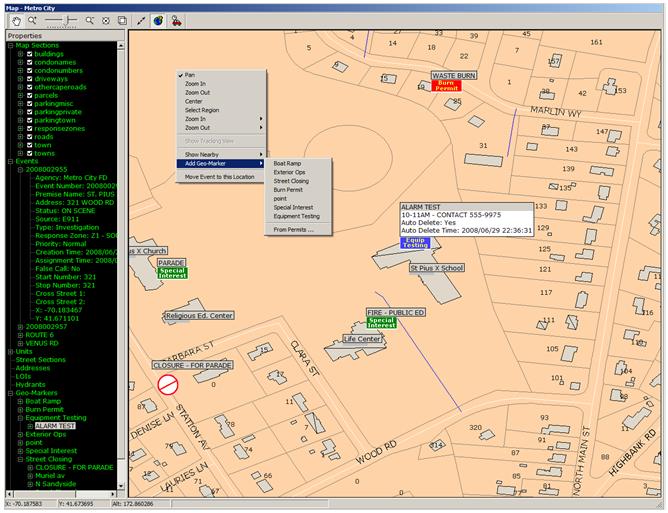
Task: Collapse the Map Sections tree node
Action: click(11, 45)
